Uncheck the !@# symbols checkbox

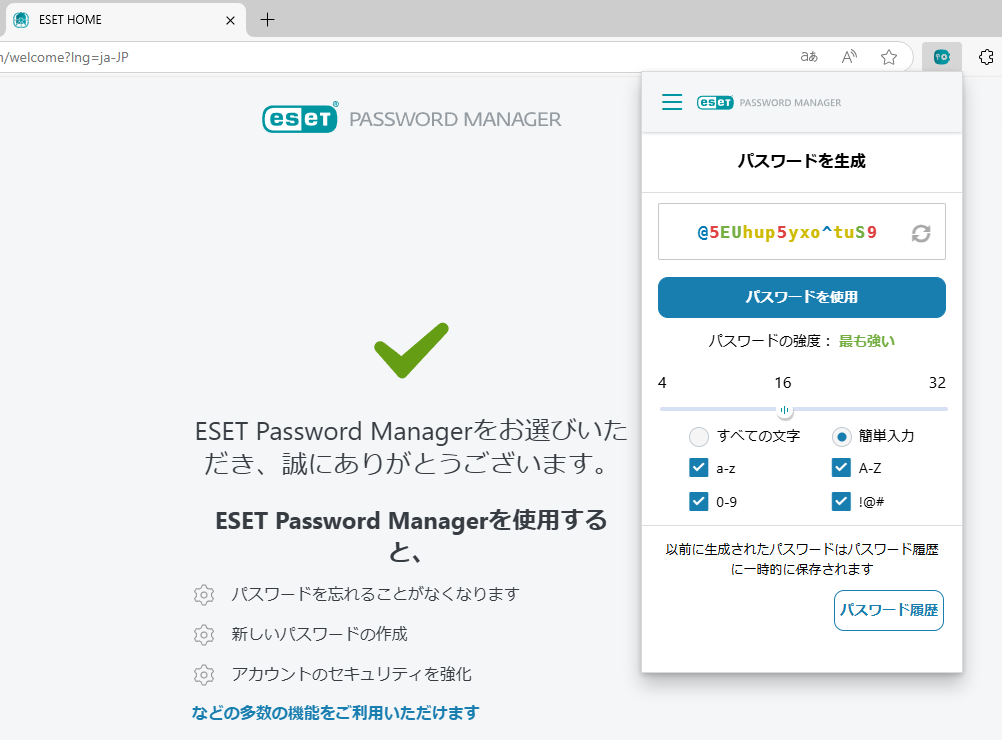841,501
